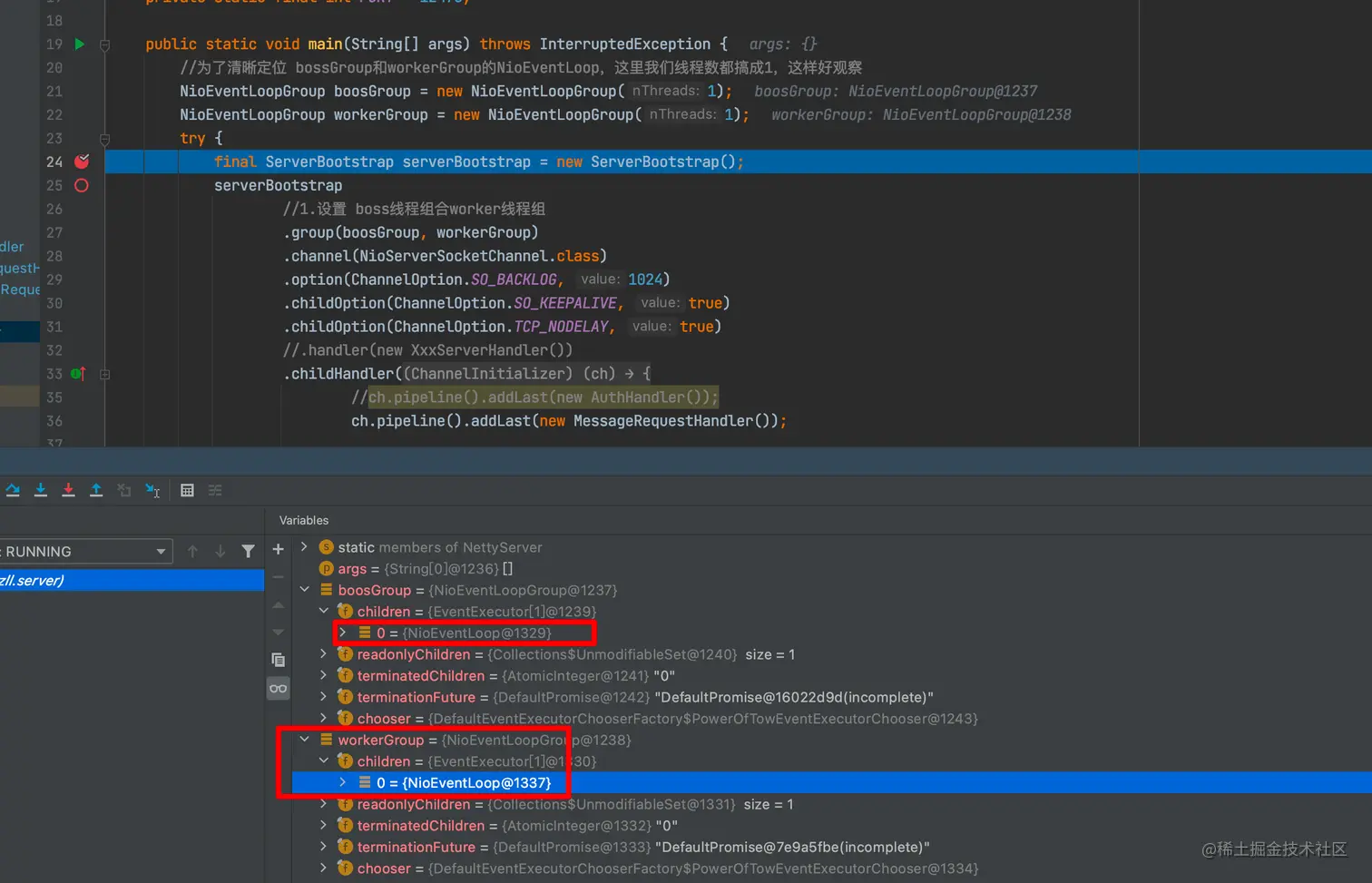Toggle the watches glasses icon in Variables

pos(279,688)
